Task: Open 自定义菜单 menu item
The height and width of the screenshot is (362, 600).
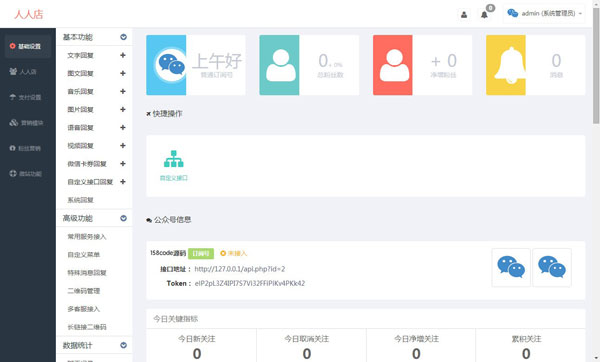Action: pos(84,254)
